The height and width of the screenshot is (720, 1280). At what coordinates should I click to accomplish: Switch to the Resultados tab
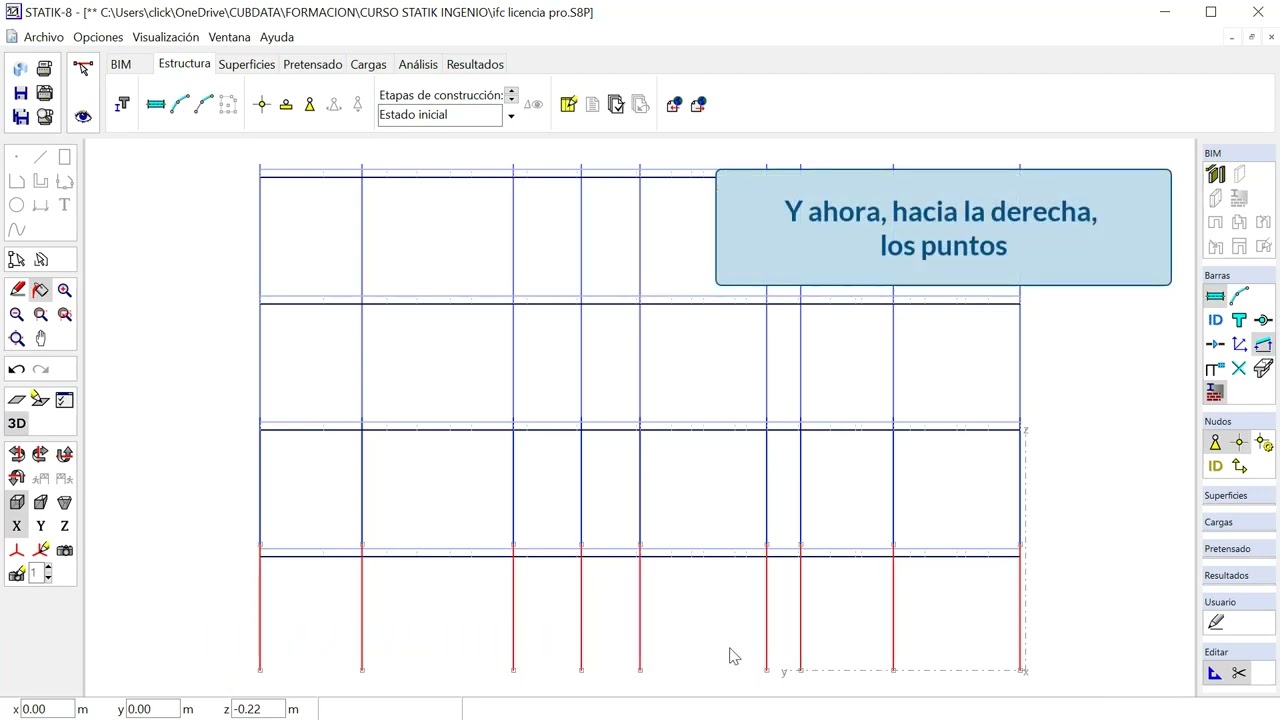click(x=475, y=64)
